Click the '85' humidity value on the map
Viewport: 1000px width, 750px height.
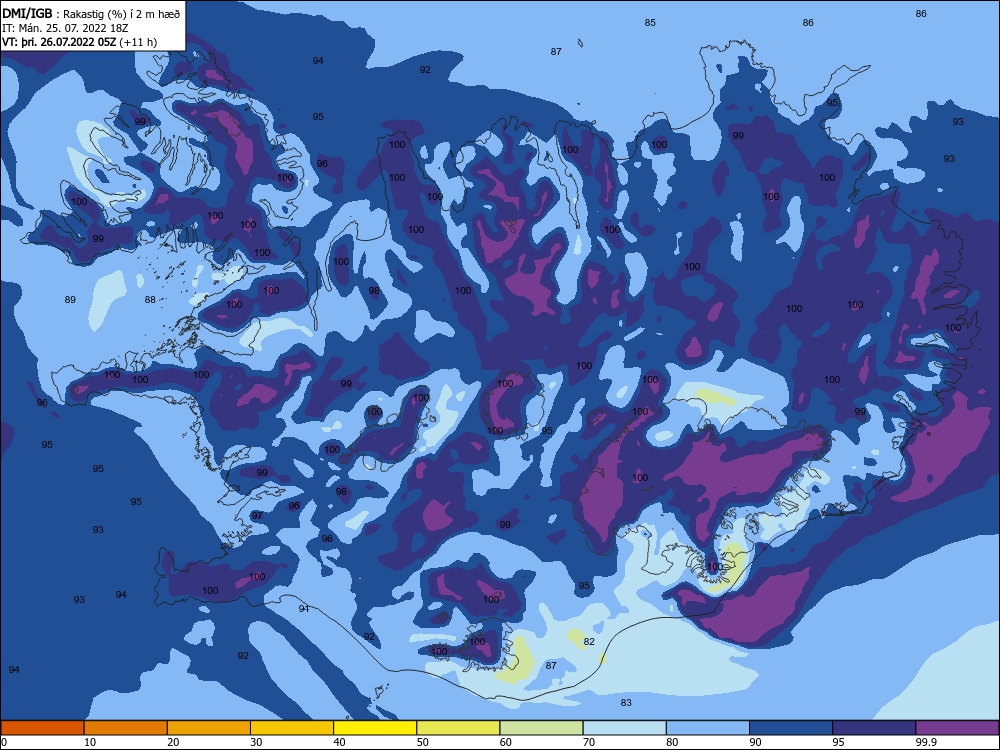tap(650, 23)
